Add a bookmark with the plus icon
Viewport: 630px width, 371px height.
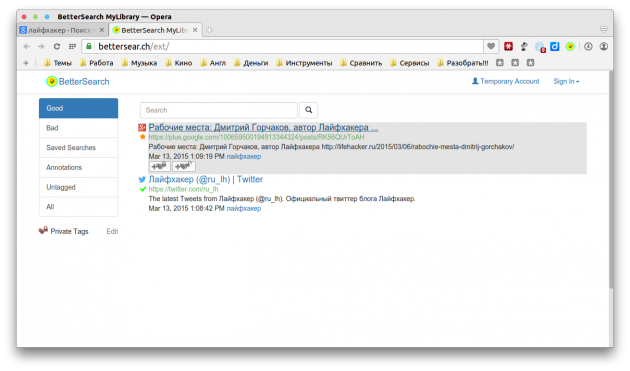pos(26,63)
